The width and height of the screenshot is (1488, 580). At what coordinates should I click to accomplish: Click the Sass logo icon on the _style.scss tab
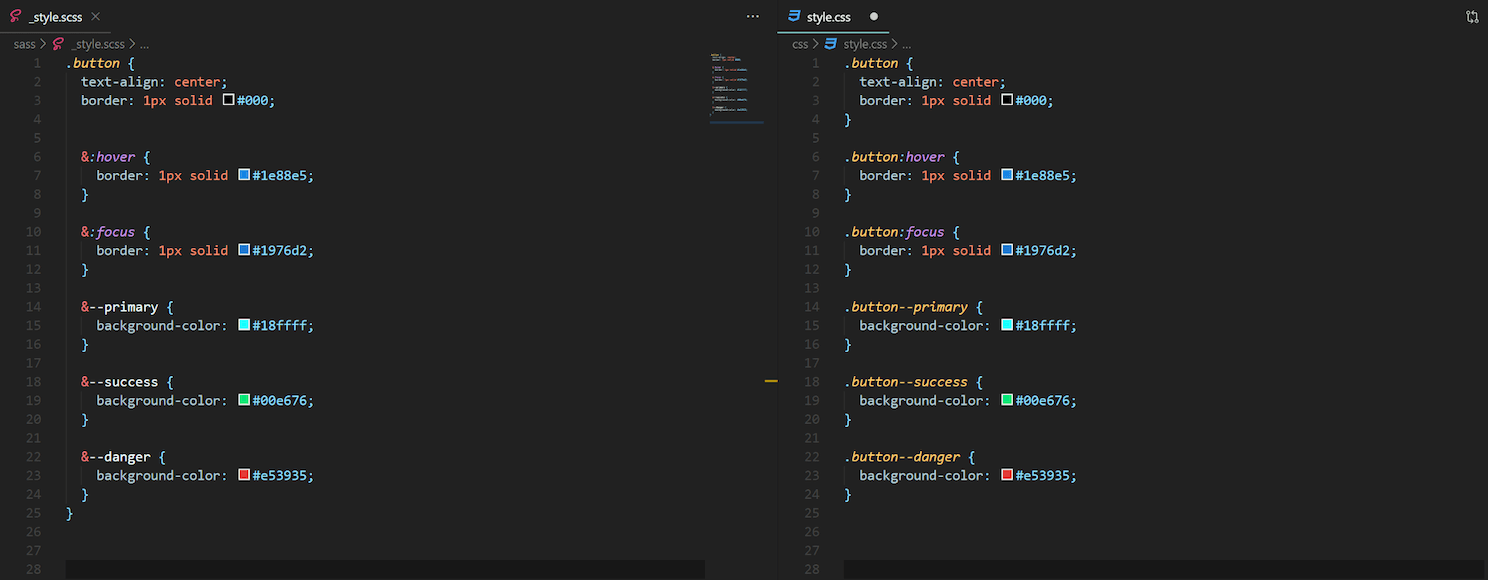[x=16, y=16]
